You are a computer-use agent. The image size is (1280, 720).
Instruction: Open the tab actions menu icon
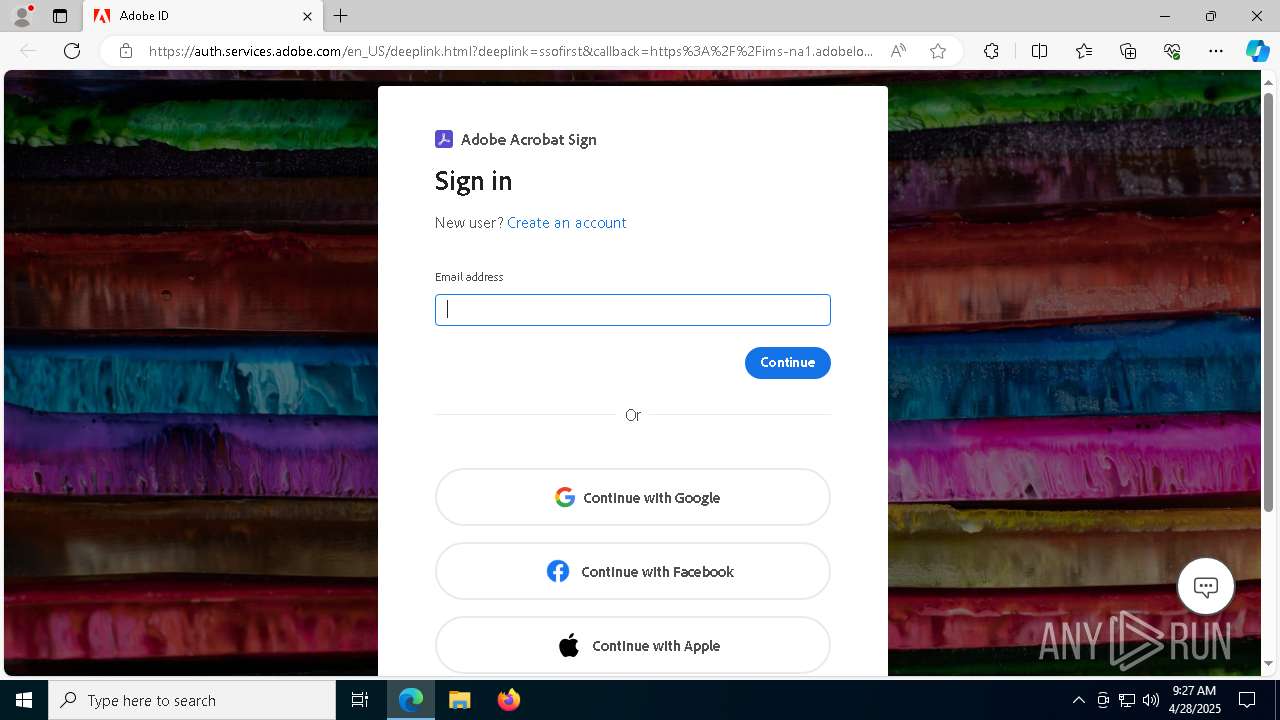click(x=60, y=16)
